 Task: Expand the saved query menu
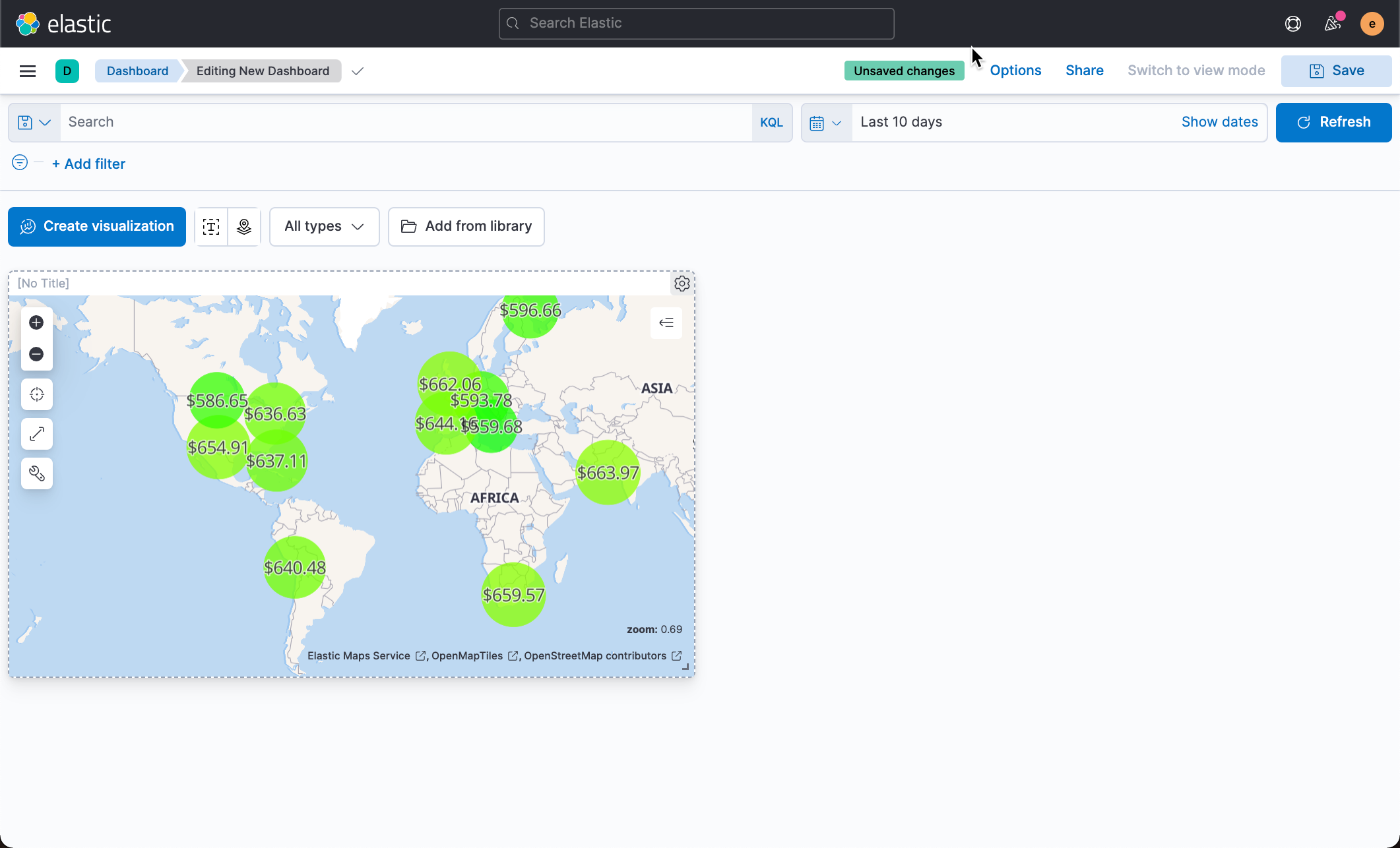pyautogui.click(x=34, y=123)
